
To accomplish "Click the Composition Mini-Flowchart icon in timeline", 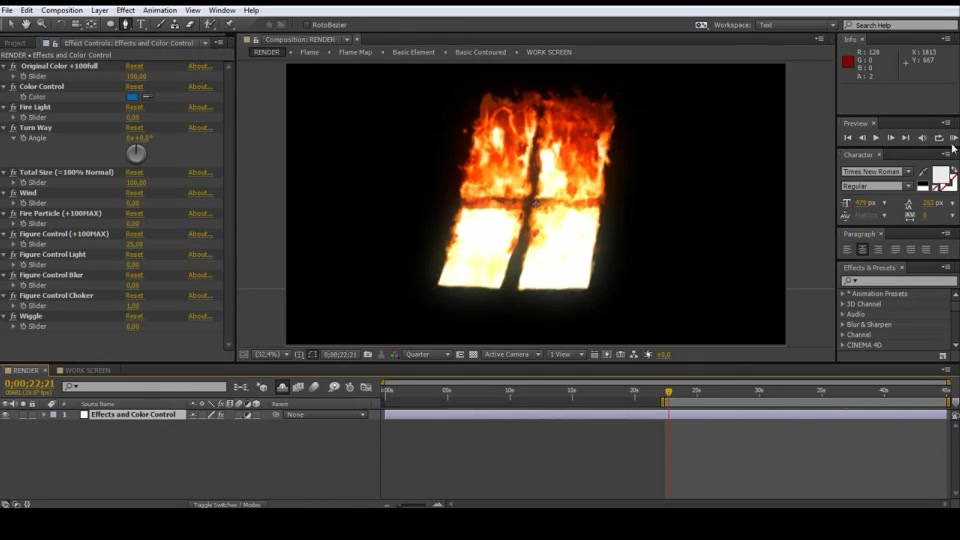I will pyautogui.click(x=241, y=387).
